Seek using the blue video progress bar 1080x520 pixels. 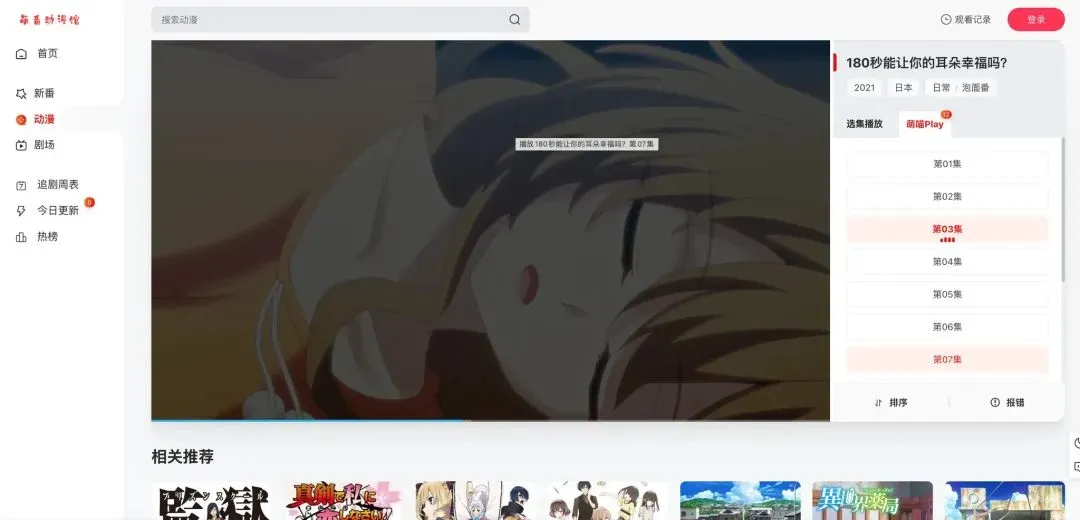(x=490, y=419)
